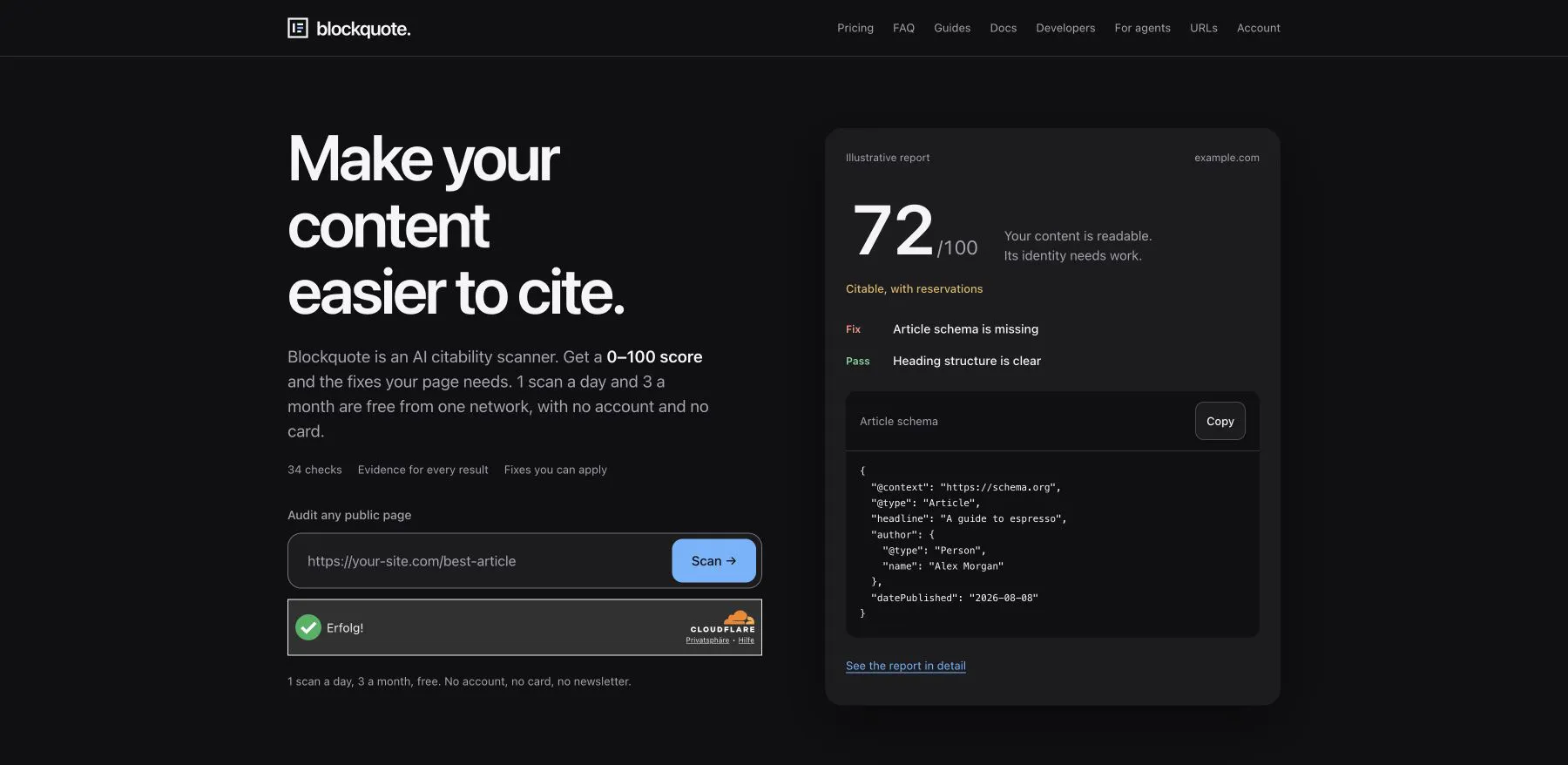Screen dimensions: 1568x765
Task: Click the example.com label in report card
Action: coord(1227,158)
